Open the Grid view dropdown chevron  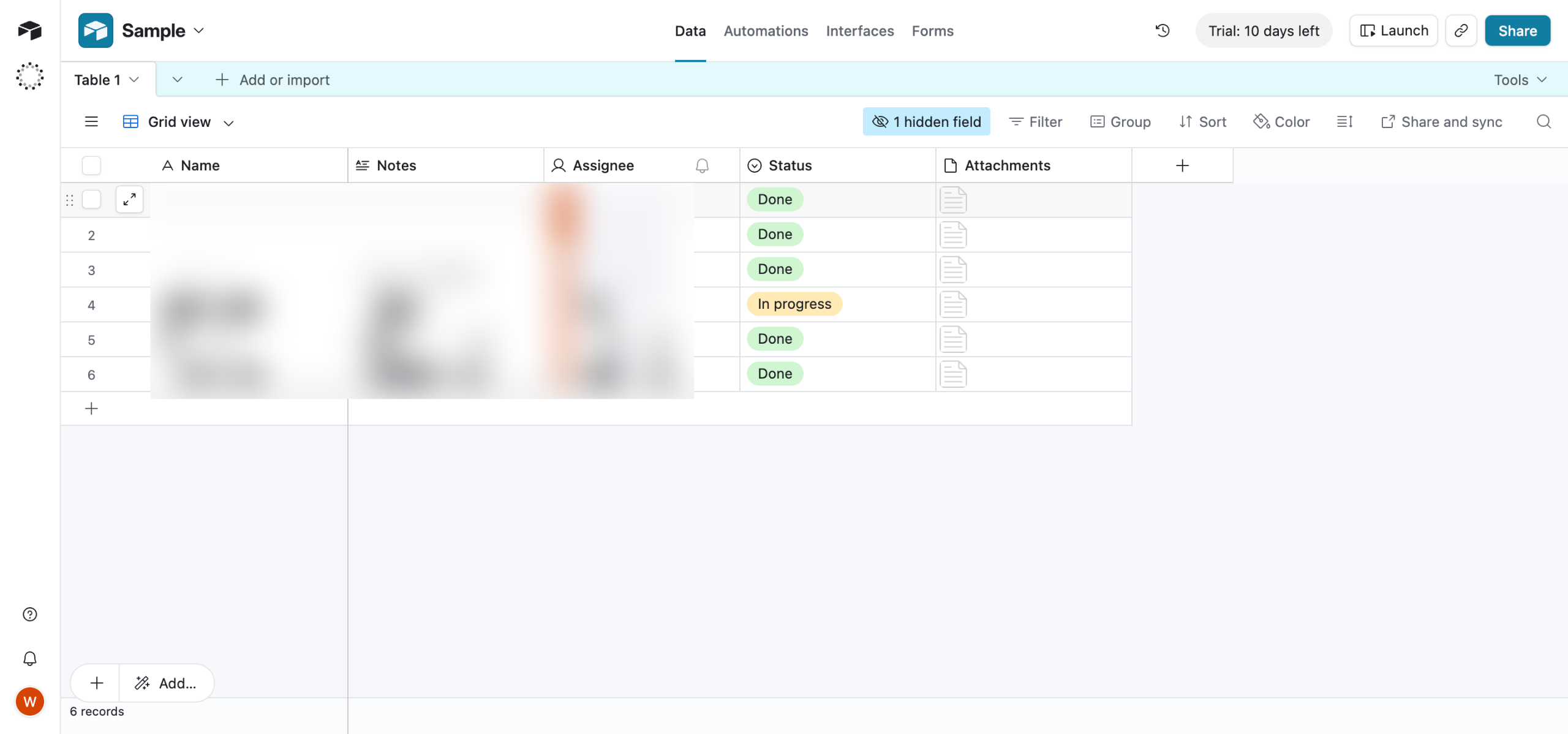click(x=229, y=123)
